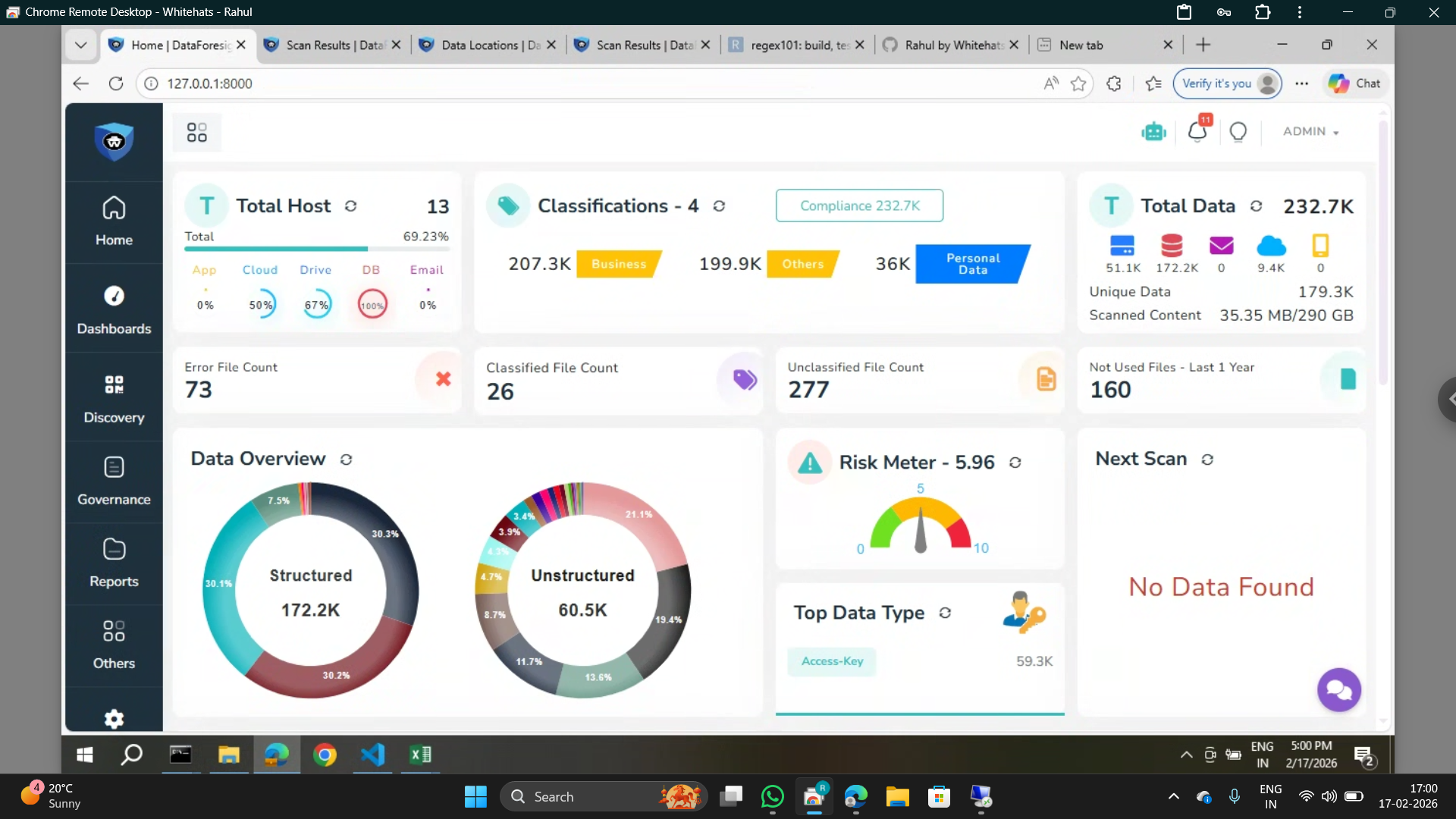Select Dashboards from the sidebar
1456x819 pixels.
coord(113,309)
